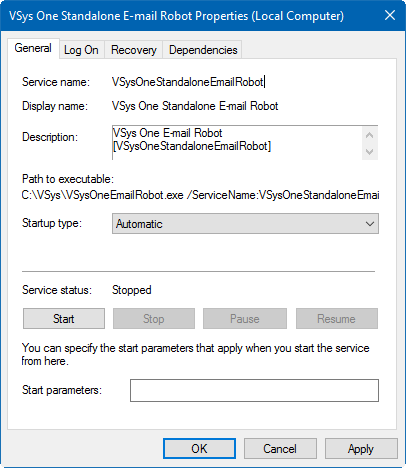Confirm with the OK button
Image resolution: width=406 pixels, height=468 pixels.
point(199,449)
